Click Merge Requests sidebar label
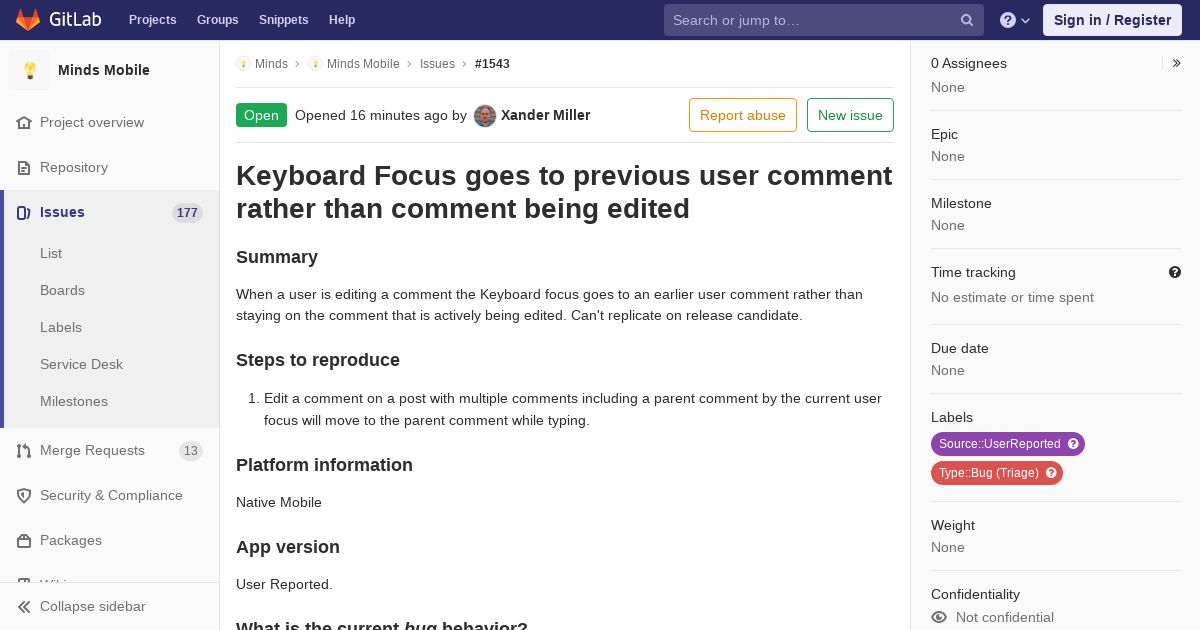Image resolution: width=1200 pixels, height=630 pixels. pyautogui.click(x=92, y=450)
